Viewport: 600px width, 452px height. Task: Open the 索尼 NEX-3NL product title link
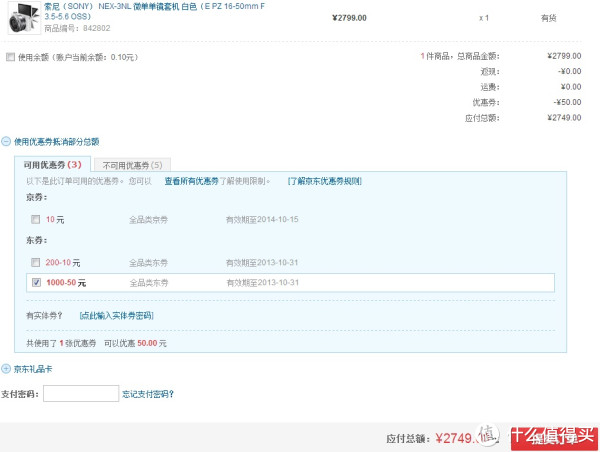tap(154, 11)
